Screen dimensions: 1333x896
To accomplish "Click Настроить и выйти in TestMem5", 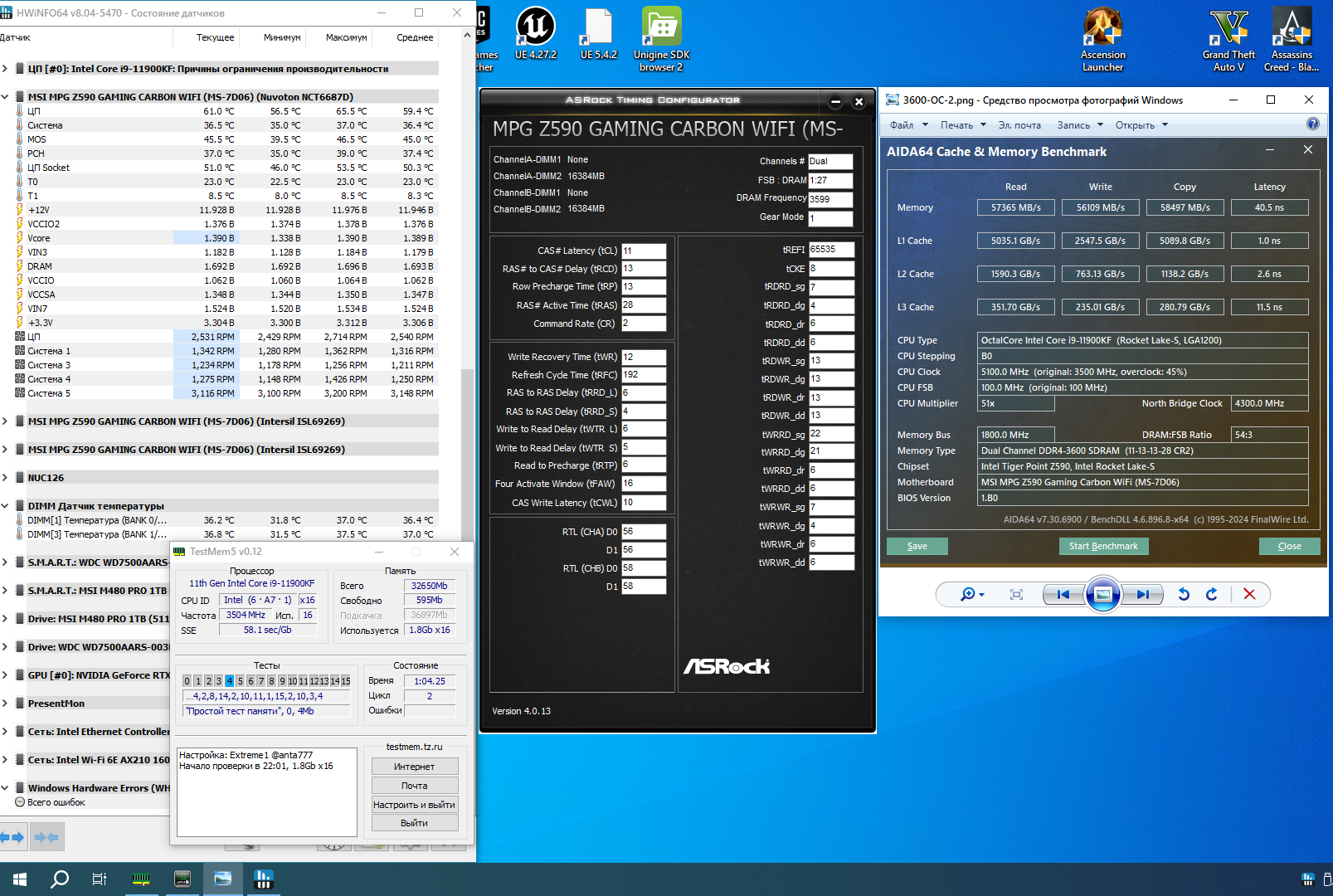I will 415,805.
